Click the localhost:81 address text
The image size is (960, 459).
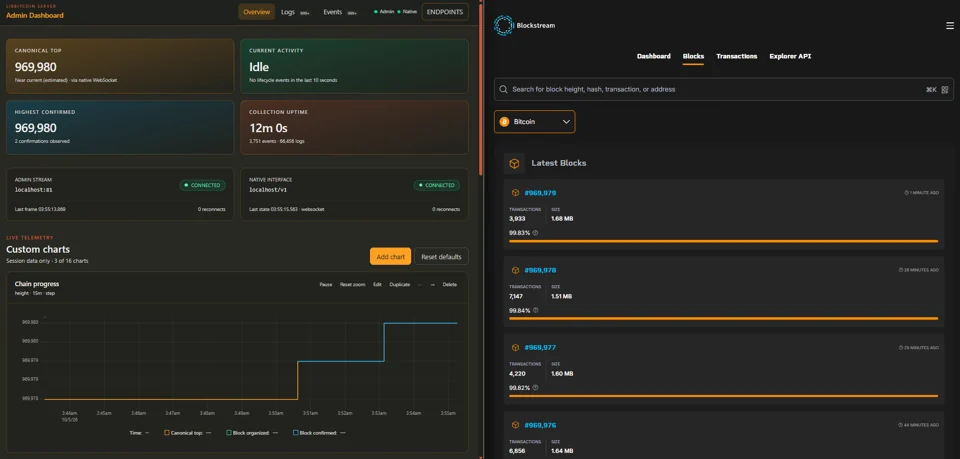pyautogui.click(x=34, y=190)
